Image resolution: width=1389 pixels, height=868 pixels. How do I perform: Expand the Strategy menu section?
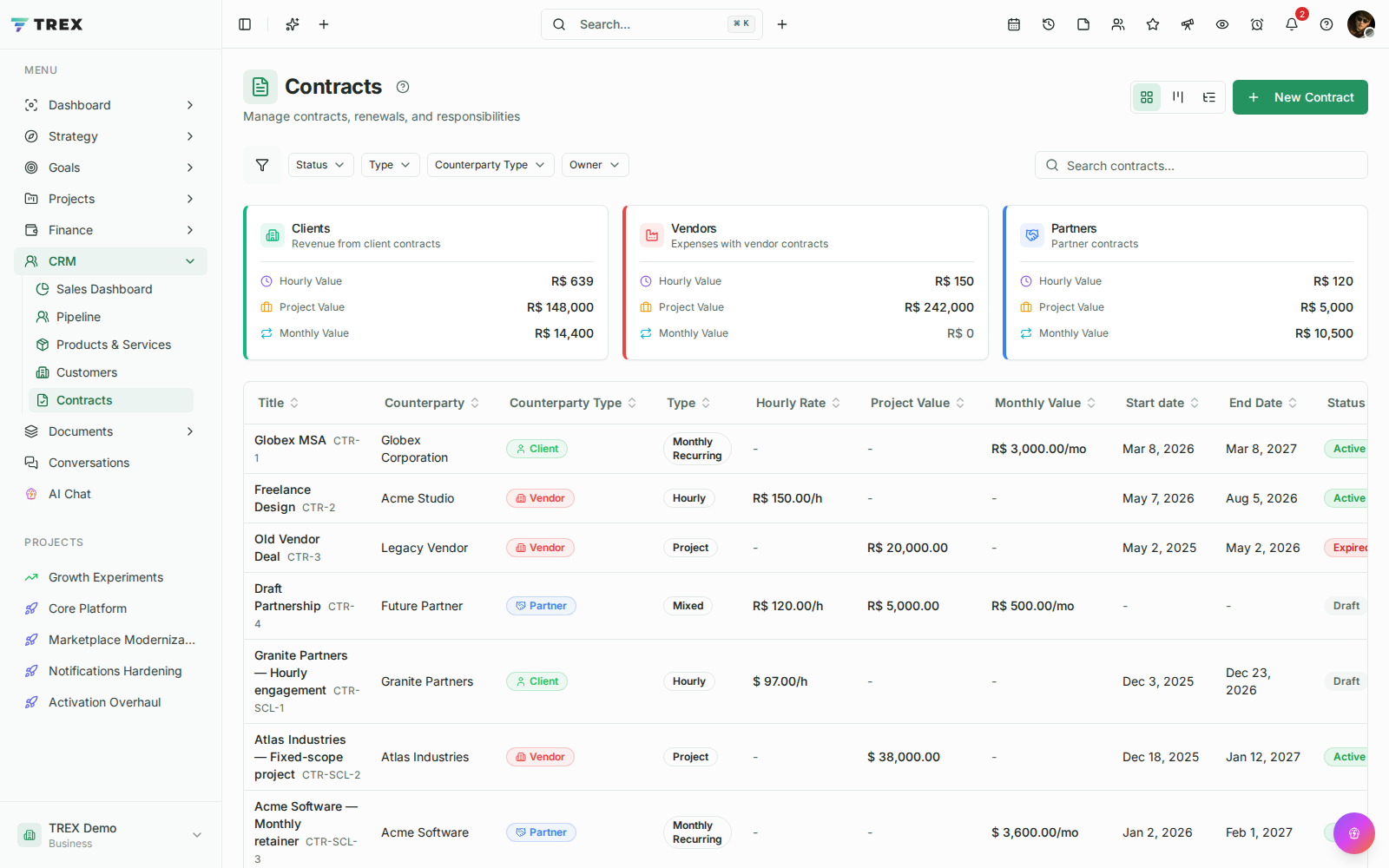coord(110,136)
